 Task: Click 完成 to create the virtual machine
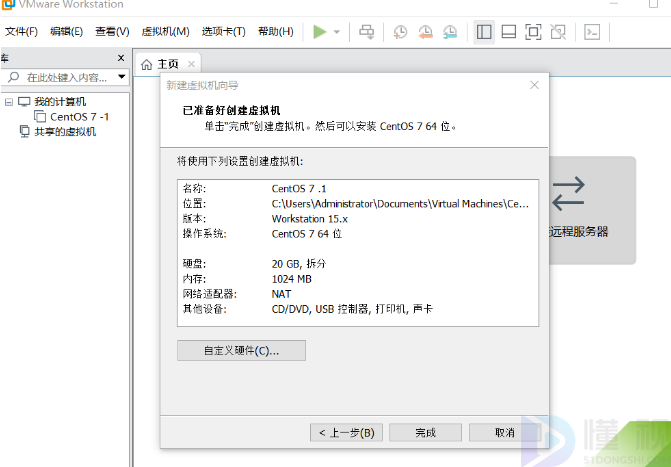coord(426,433)
